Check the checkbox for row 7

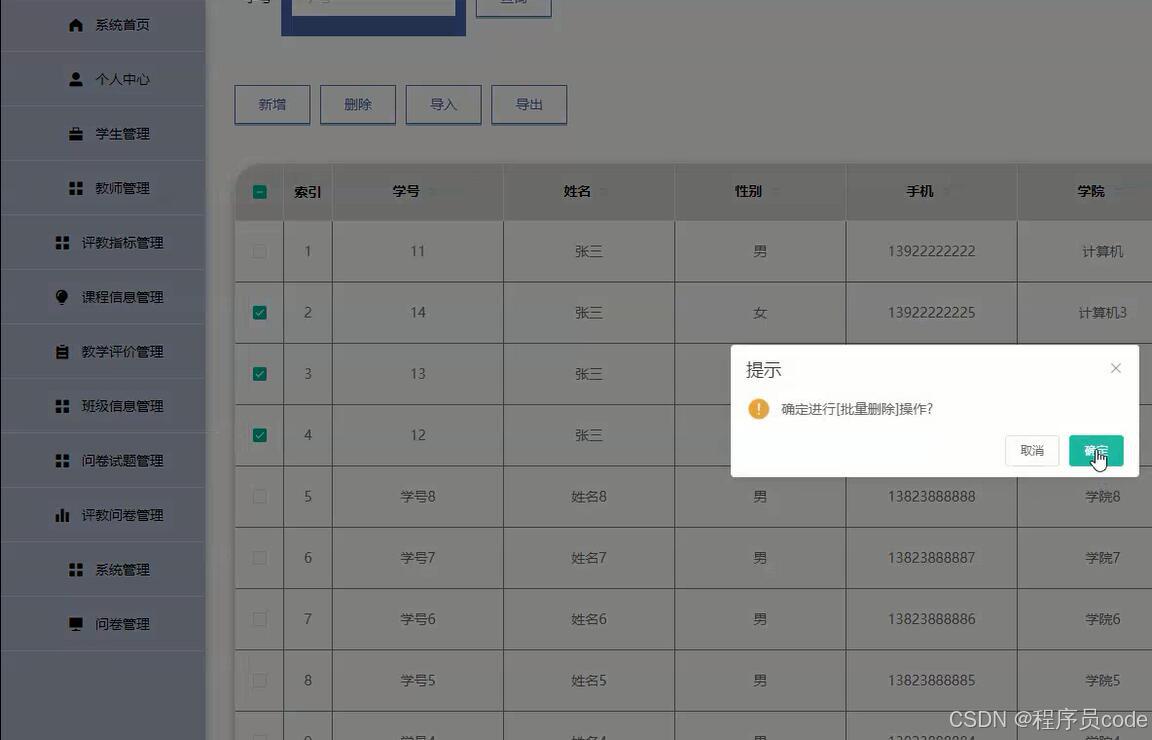(x=259, y=619)
